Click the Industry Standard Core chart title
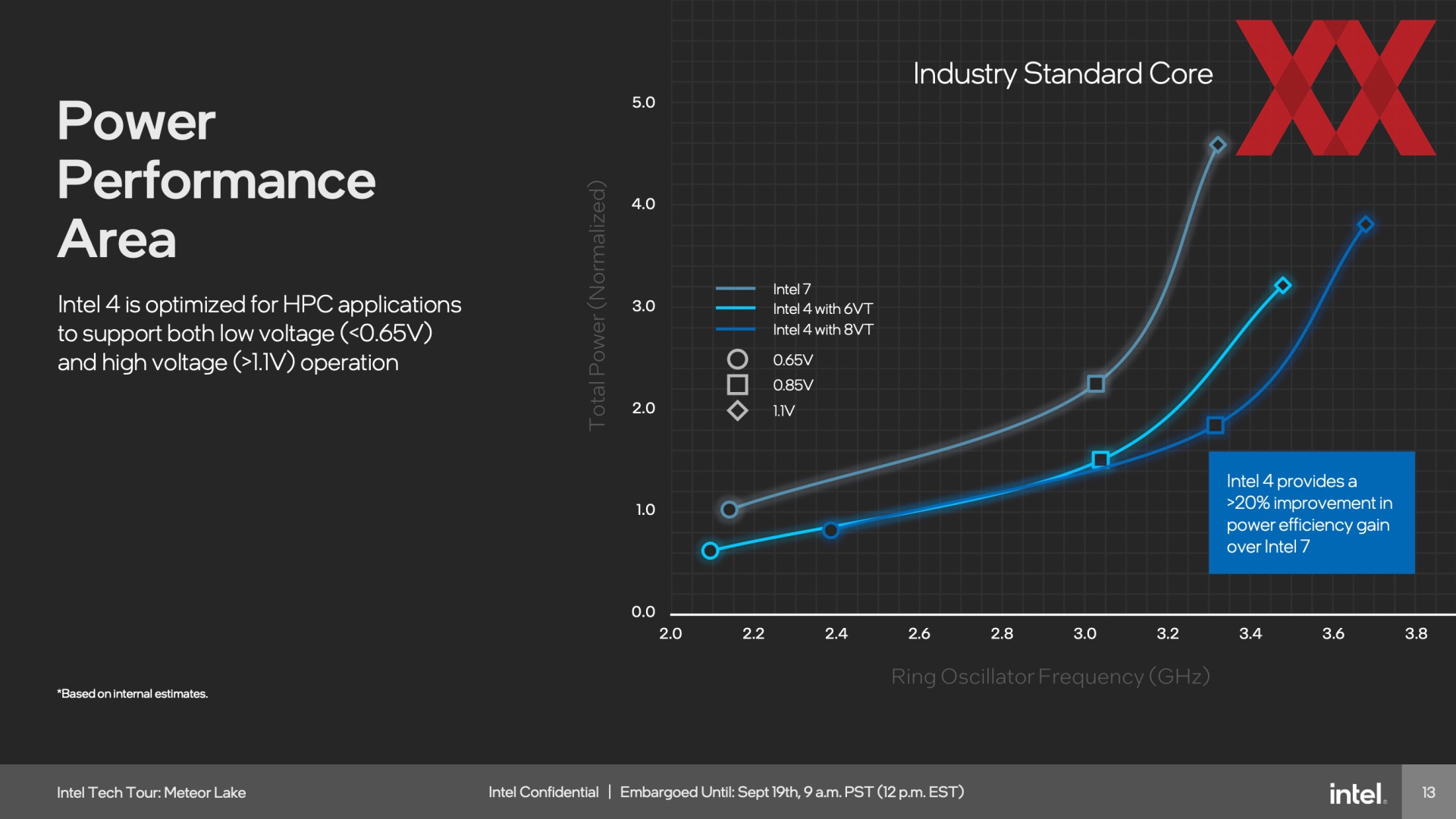This screenshot has height=819, width=1456. 1062,74
